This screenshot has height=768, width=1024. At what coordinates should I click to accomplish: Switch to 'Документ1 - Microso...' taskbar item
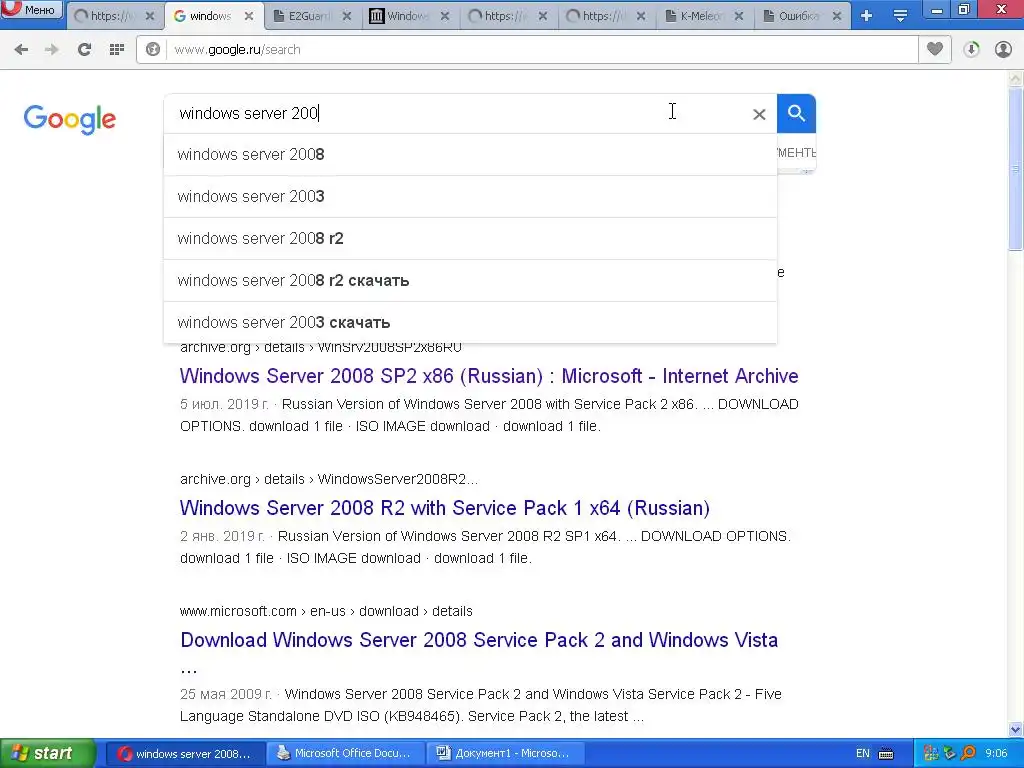(505, 754)
